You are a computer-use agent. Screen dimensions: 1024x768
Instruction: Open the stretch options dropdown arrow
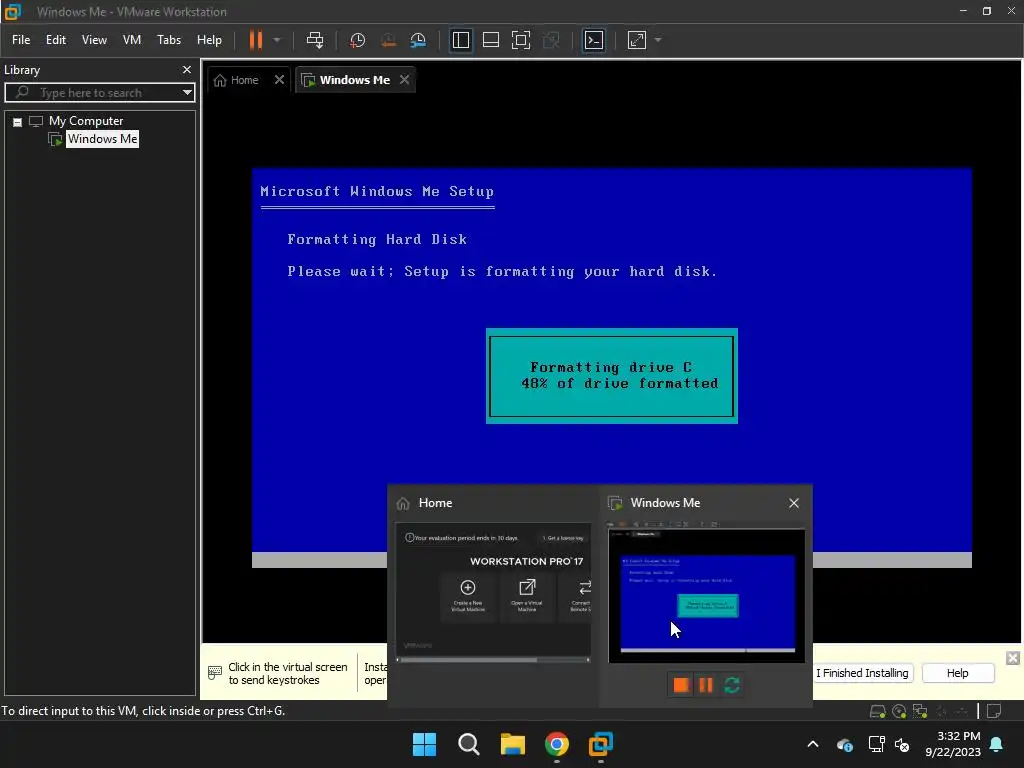(x=658, y=40)
